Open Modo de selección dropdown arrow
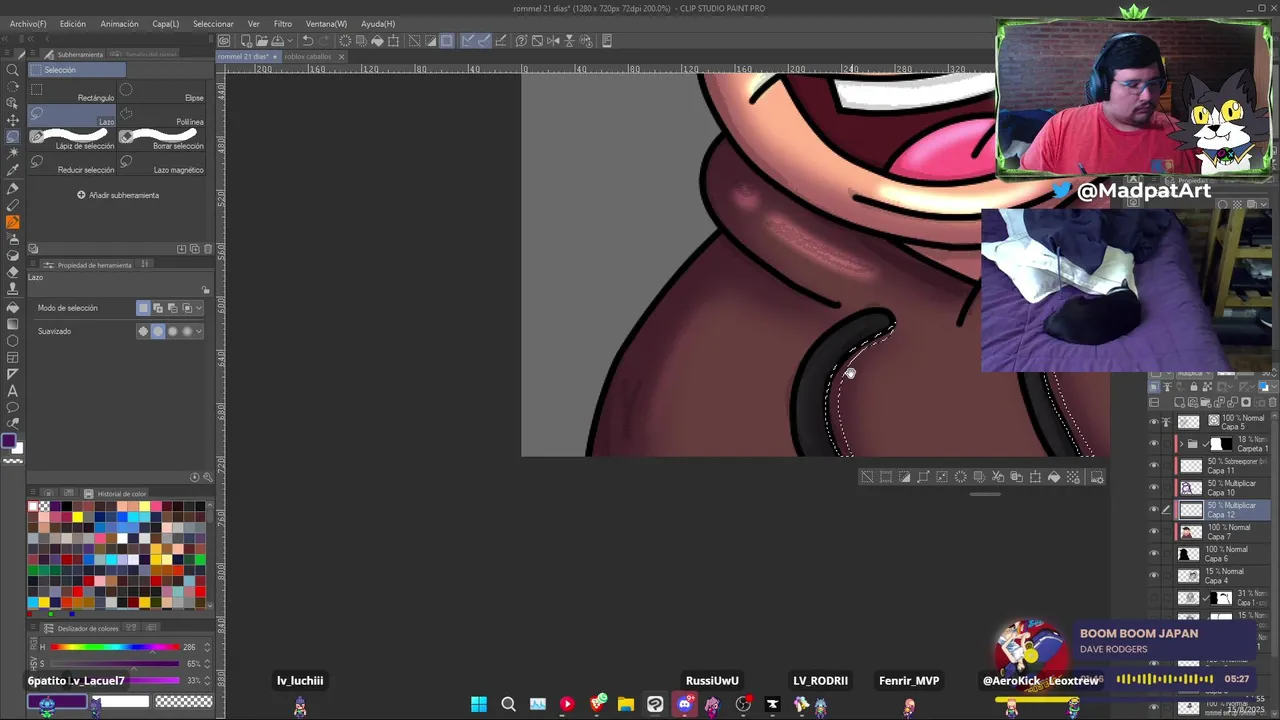Screen dimensions: 1280x720 (x=199, y=308)
